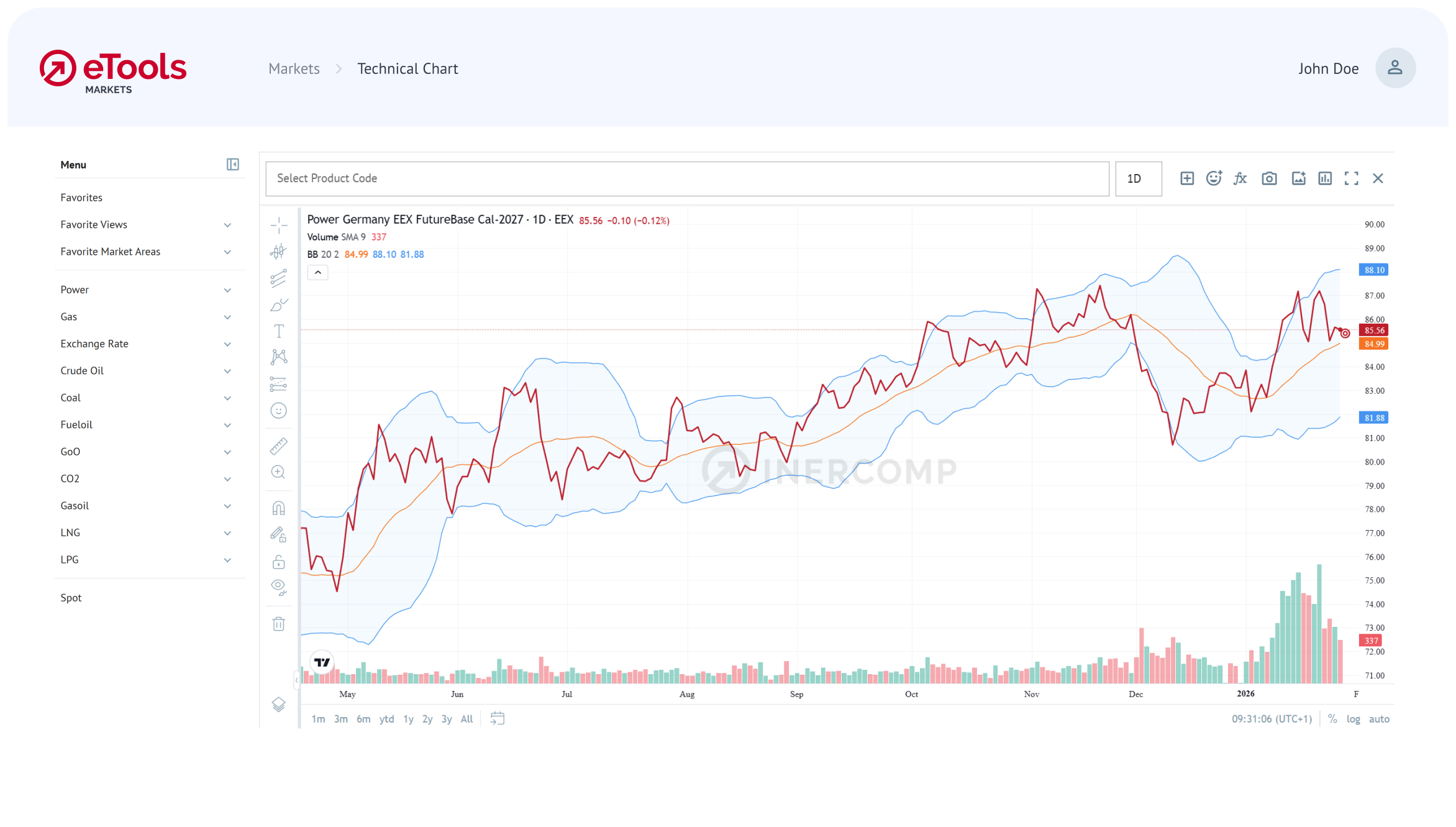Activate the magnet snapping tool
The height and width of the screenshot is (827, 1456).
click(x=279, y=508)
